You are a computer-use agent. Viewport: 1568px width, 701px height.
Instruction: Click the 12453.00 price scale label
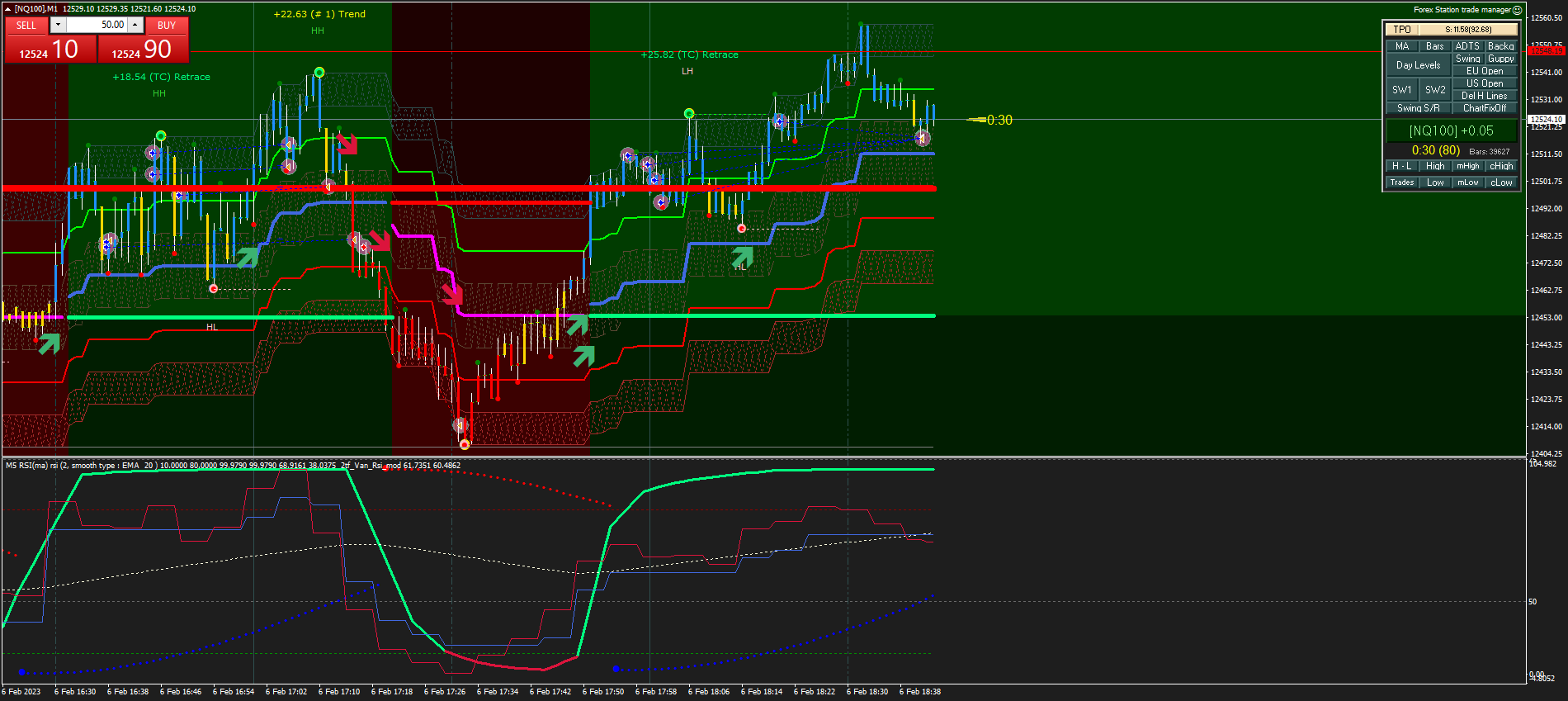[1547, 317]
